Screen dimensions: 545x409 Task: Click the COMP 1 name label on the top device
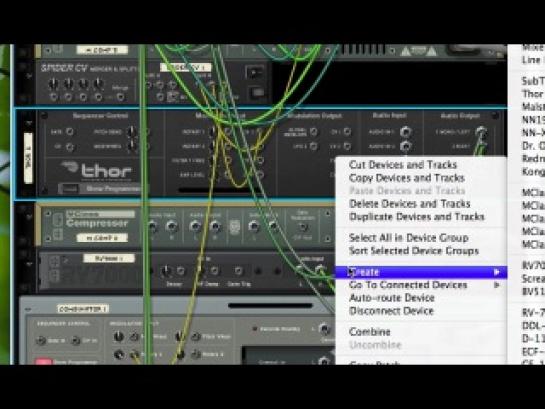pos(102,51)
